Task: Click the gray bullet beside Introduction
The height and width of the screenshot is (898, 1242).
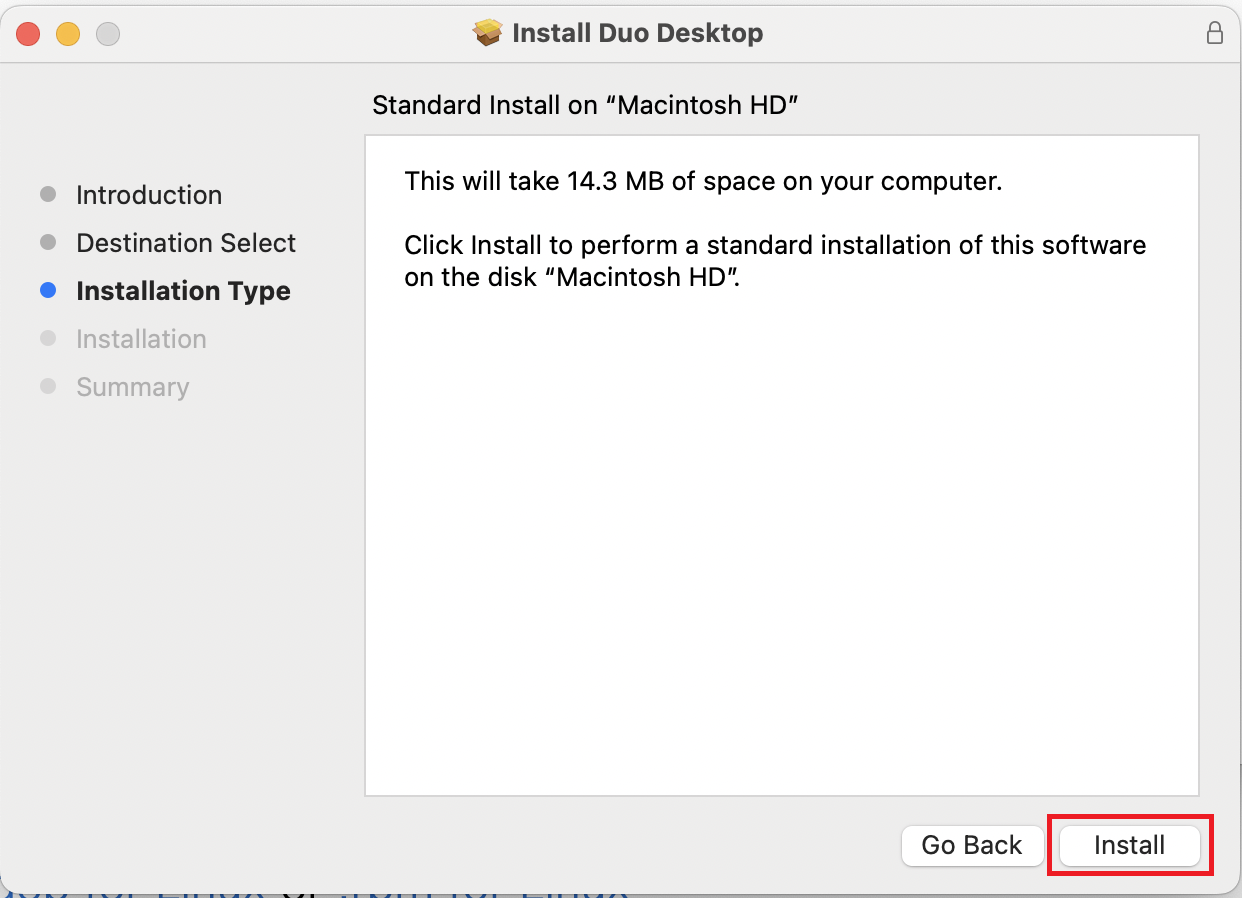Action: 48,195
